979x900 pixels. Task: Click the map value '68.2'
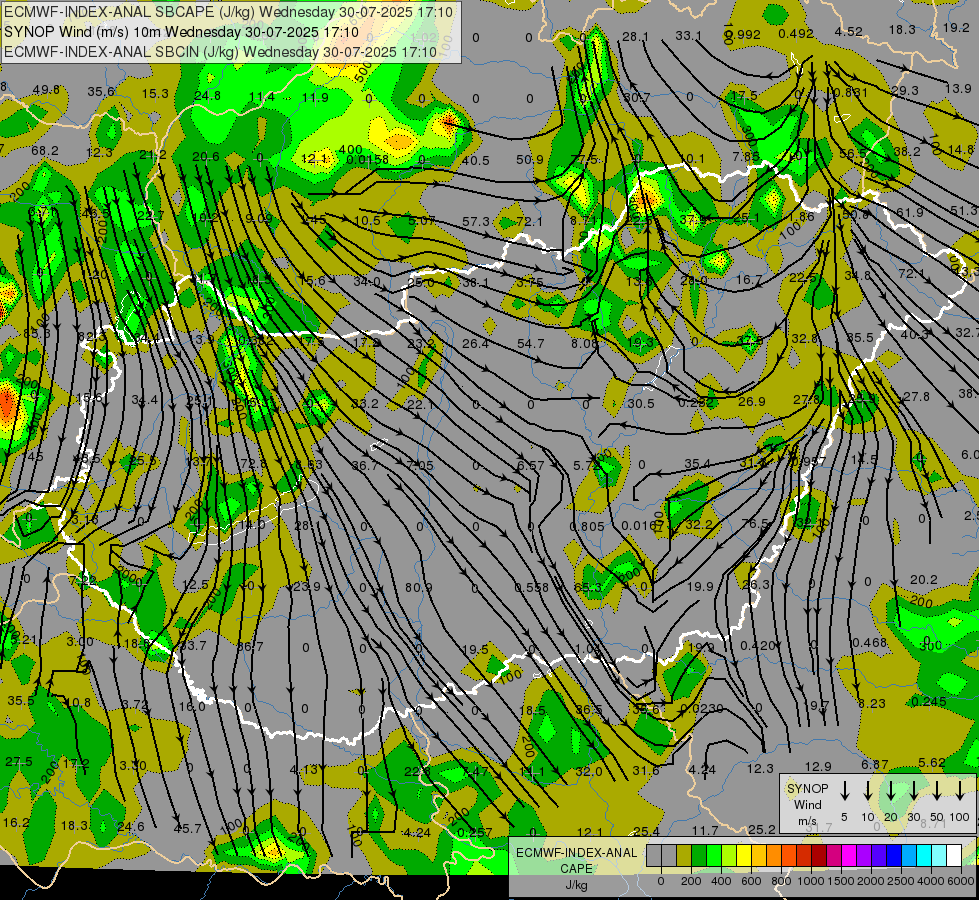click(x=44, y=151)
